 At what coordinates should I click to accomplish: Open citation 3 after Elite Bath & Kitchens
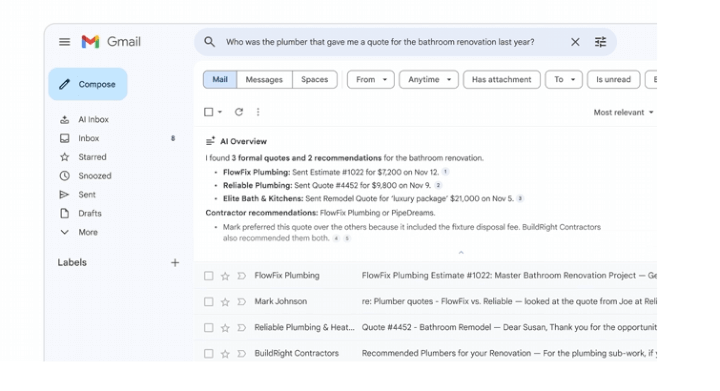(x=520, y=198)
